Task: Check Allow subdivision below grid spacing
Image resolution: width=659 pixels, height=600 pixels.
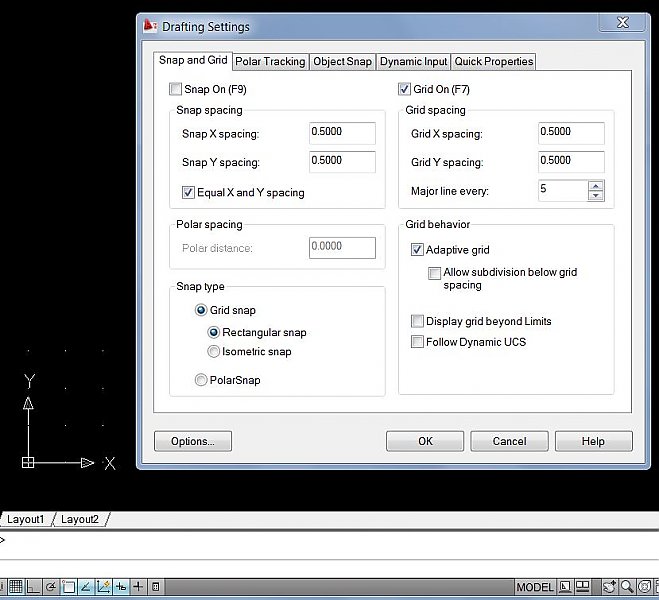Action: point(434,273)
